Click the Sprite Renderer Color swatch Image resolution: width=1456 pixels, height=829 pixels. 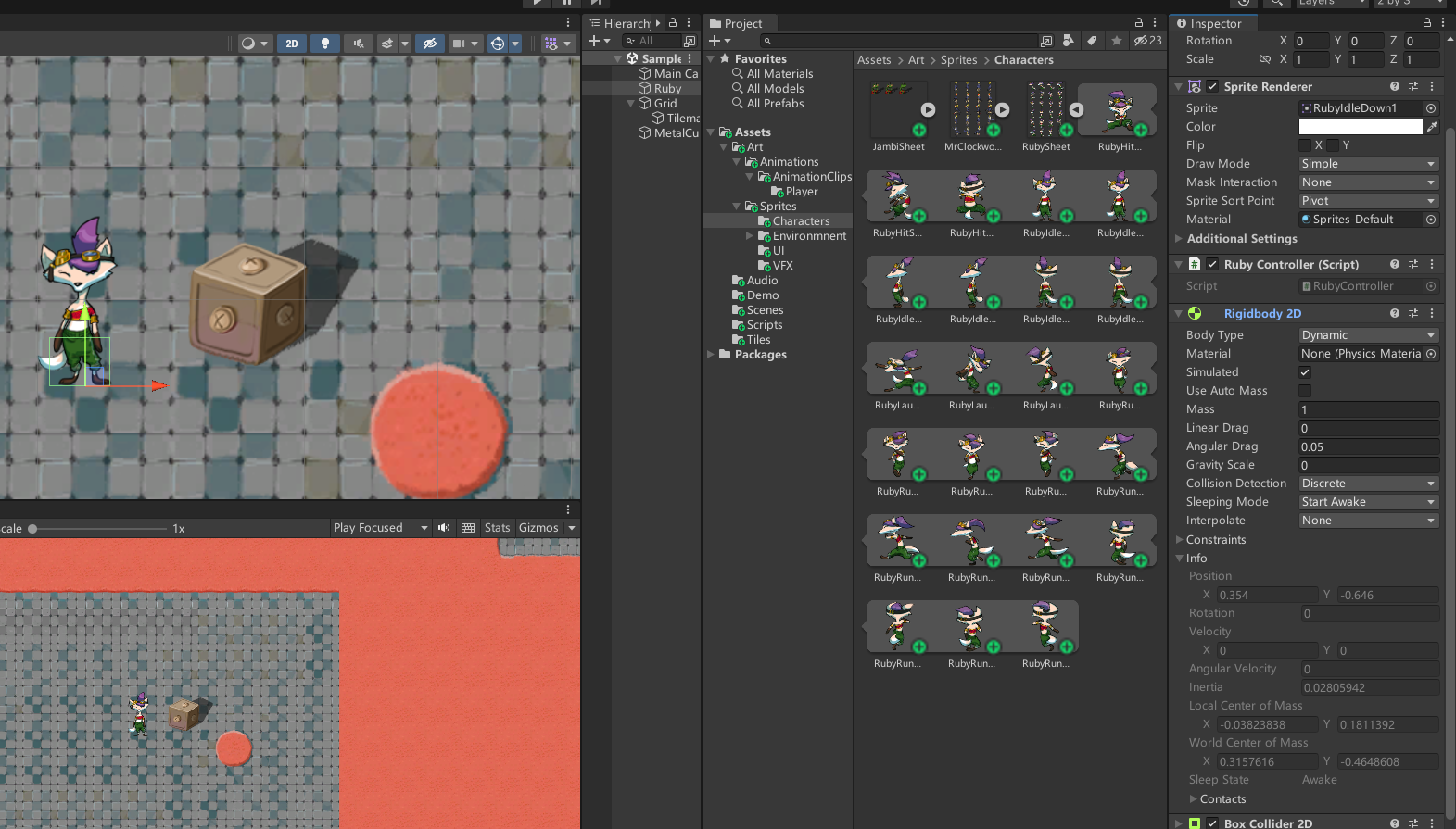tap(1360, 127)
